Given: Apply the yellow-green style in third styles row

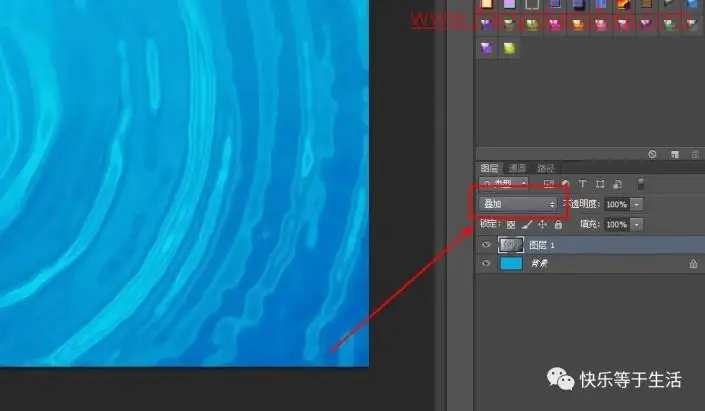Looking at the screenshot, I should point(509,48).
